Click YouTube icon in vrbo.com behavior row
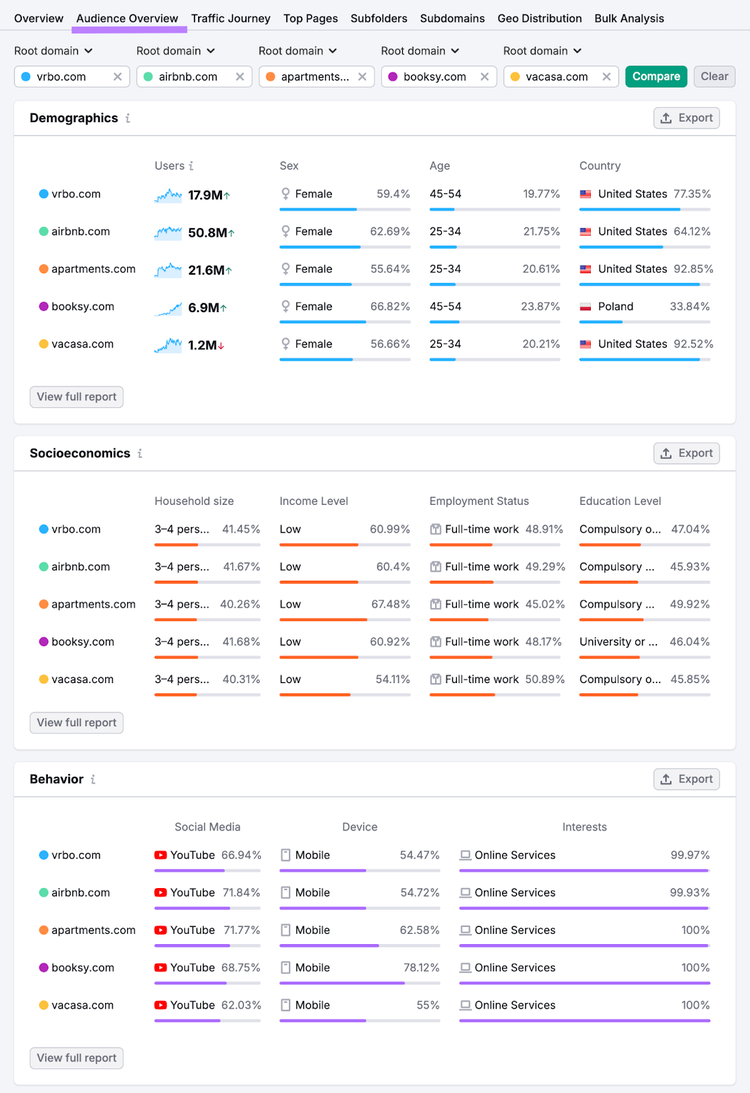 click(x=160, y=855)
